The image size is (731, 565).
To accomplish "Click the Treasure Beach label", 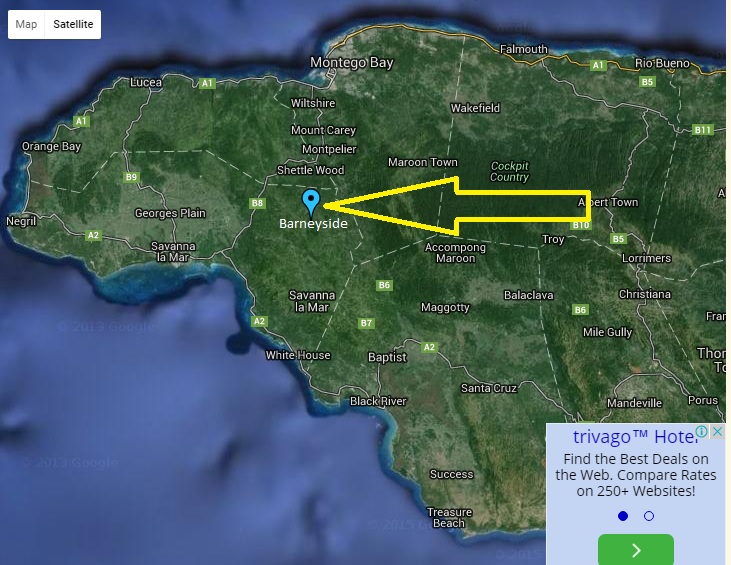I will 449,517.
